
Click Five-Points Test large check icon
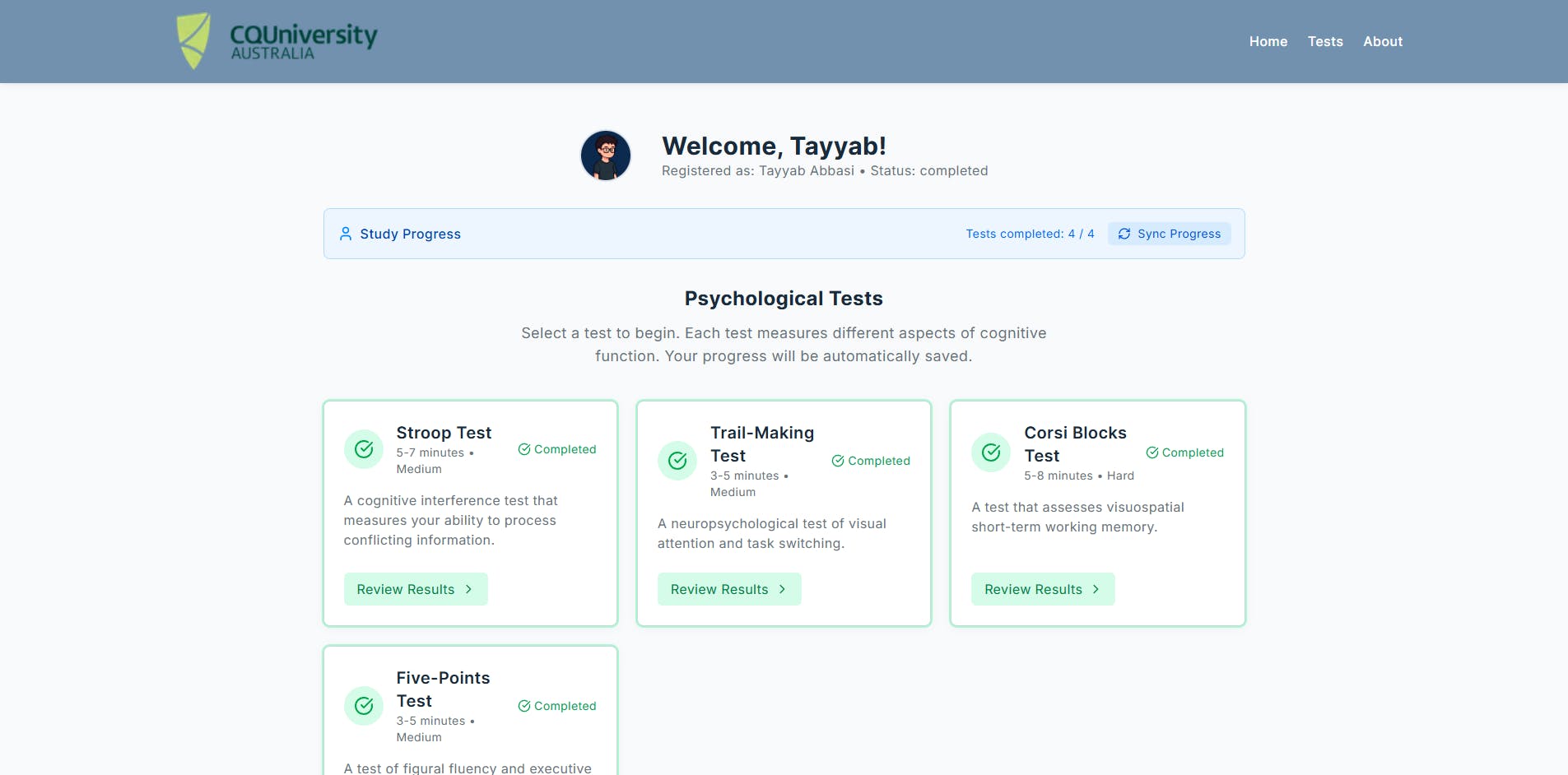coord(364,706)
